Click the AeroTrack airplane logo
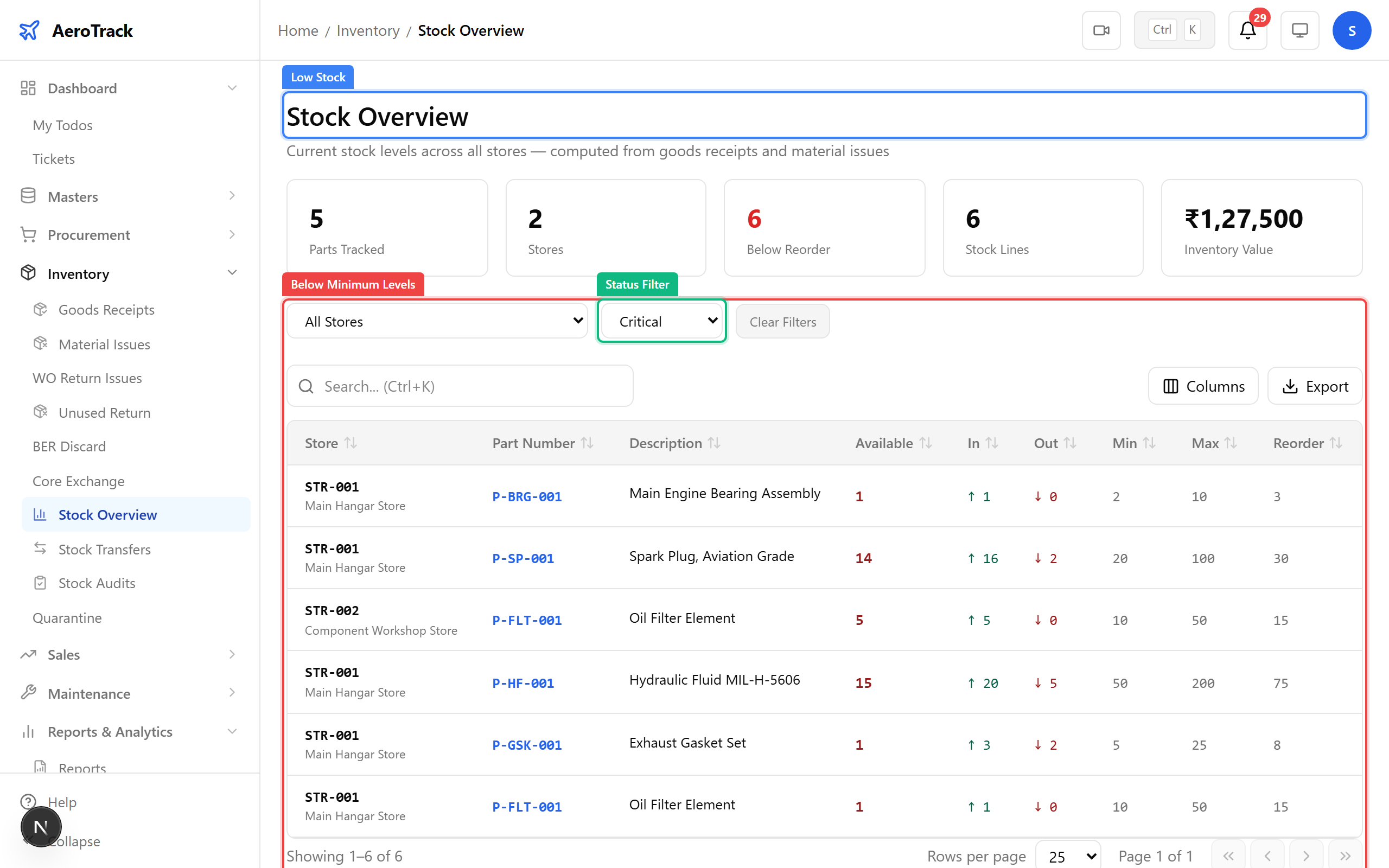This screenshot has width=1389, height=868. coord(29,30)
